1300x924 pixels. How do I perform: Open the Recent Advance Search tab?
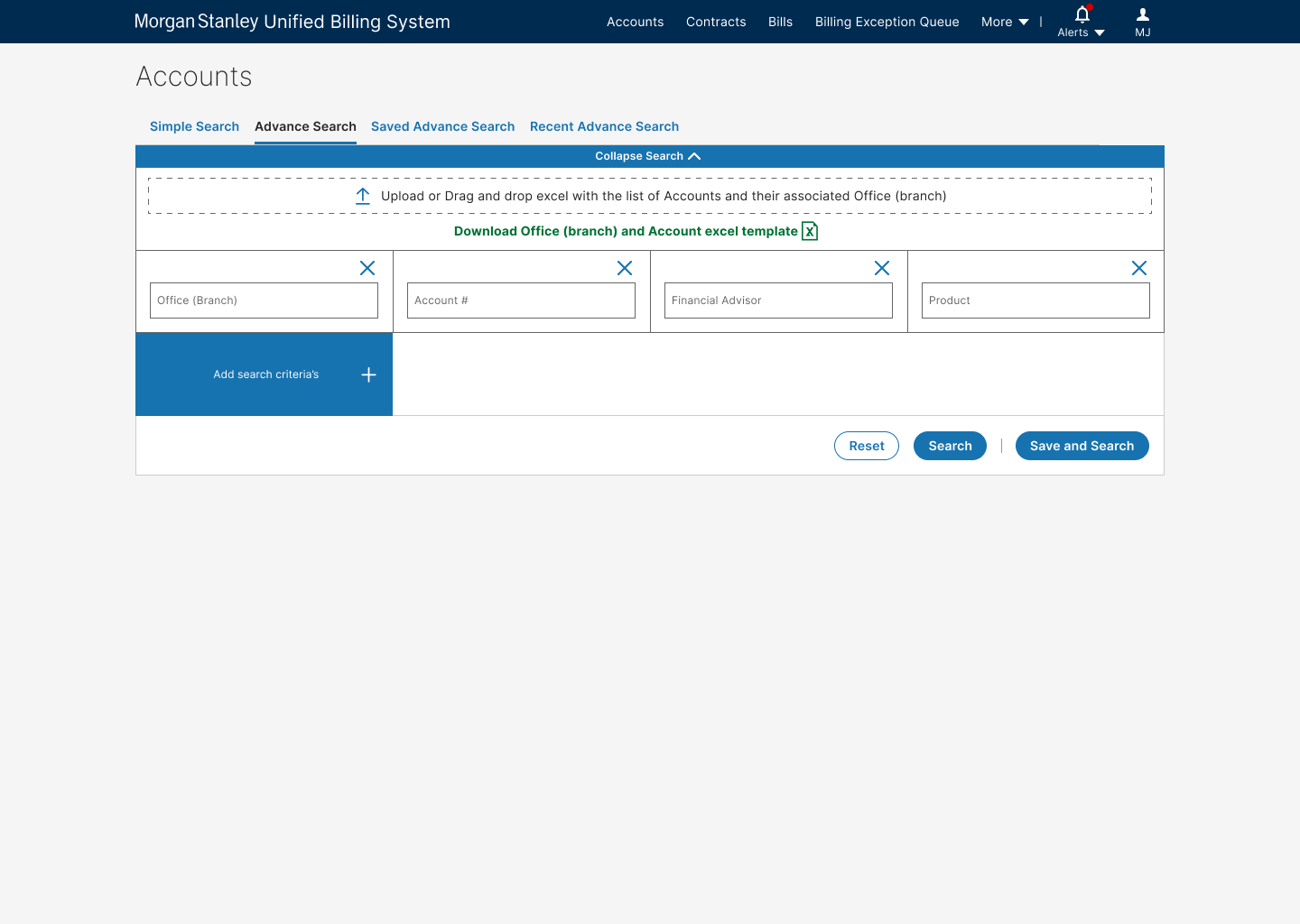point(604,126)
